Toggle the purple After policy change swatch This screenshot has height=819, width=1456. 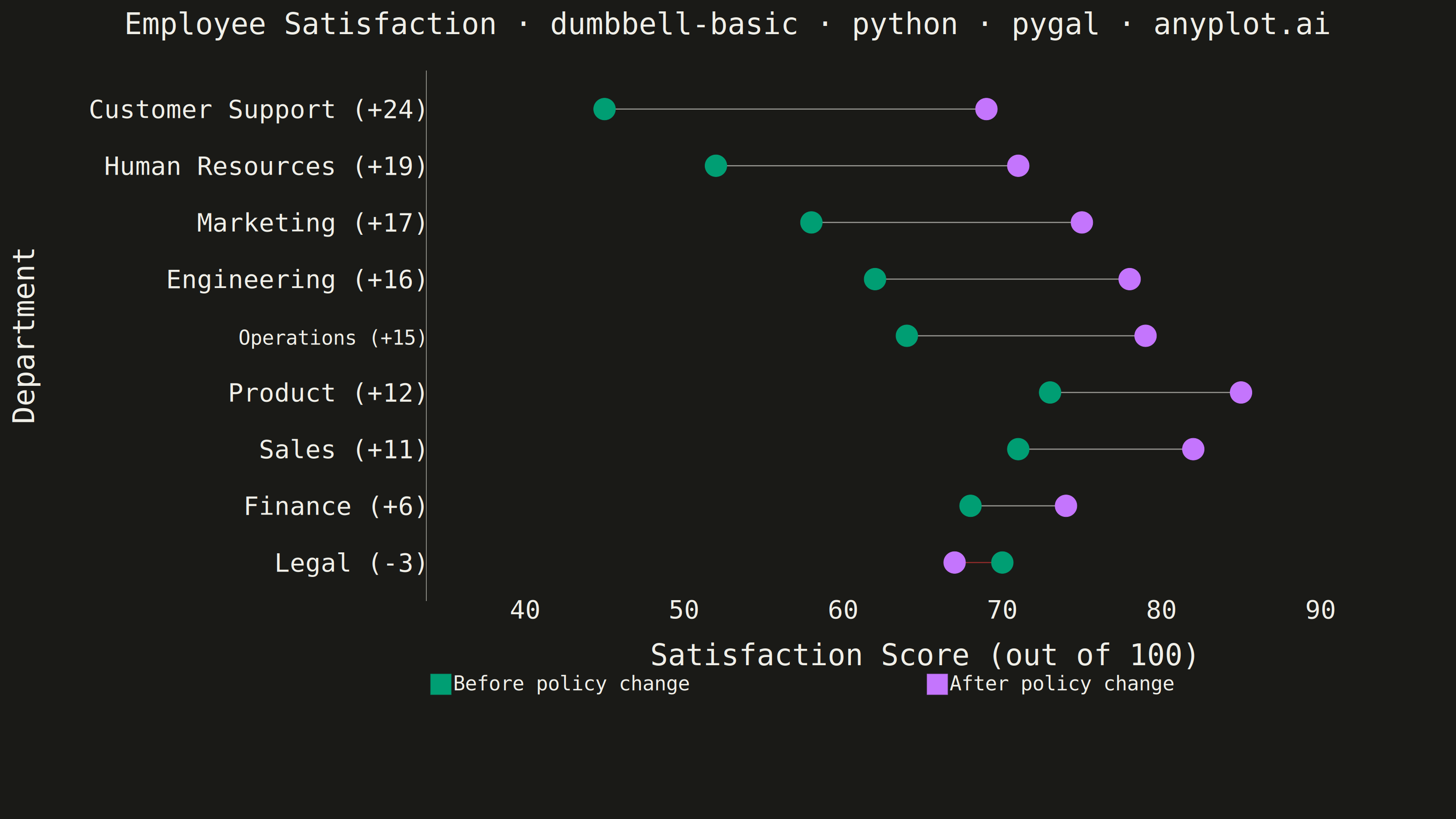[x=937, y=684]
